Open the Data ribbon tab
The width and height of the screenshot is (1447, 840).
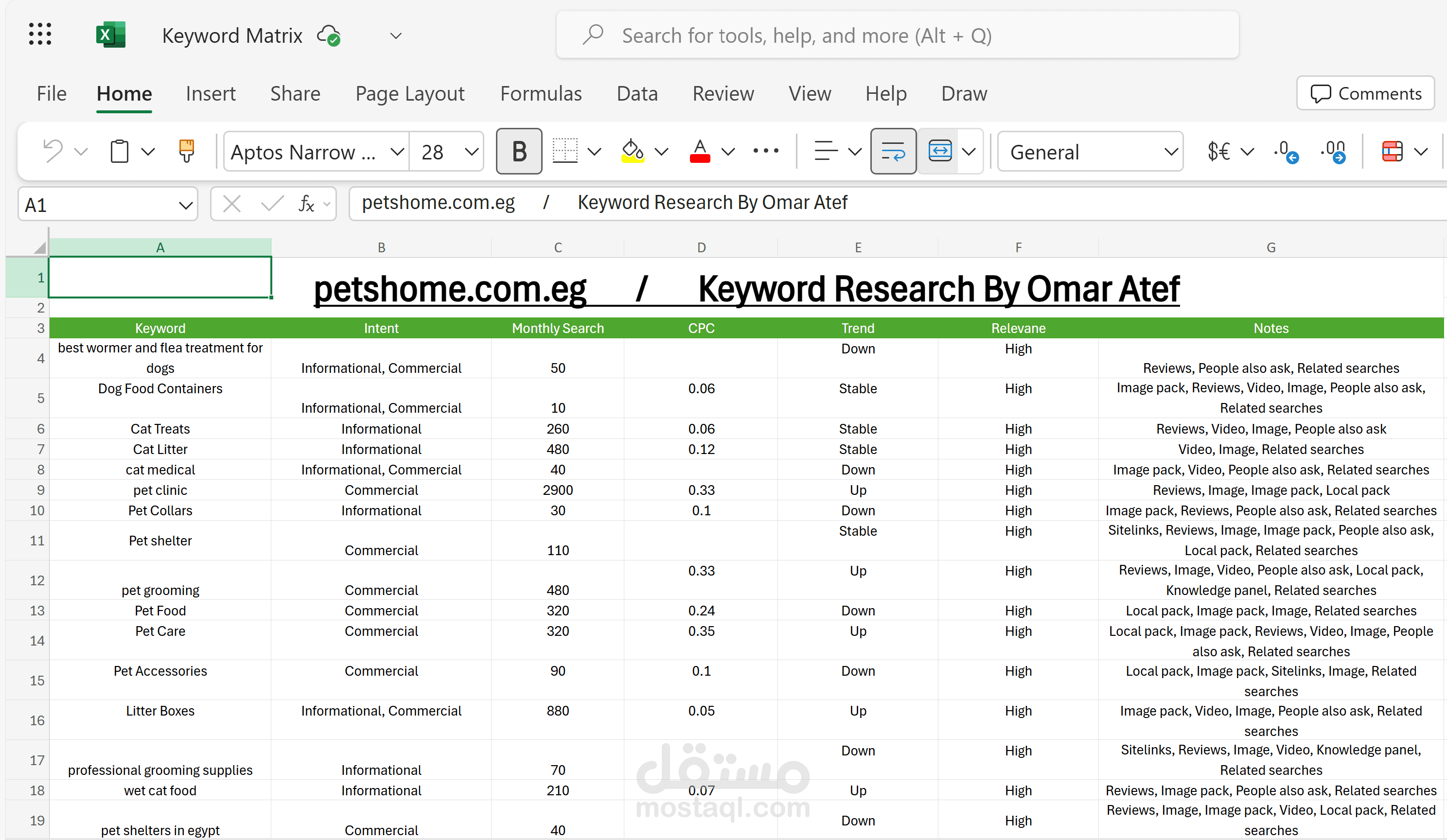click(x=637, y=93)
